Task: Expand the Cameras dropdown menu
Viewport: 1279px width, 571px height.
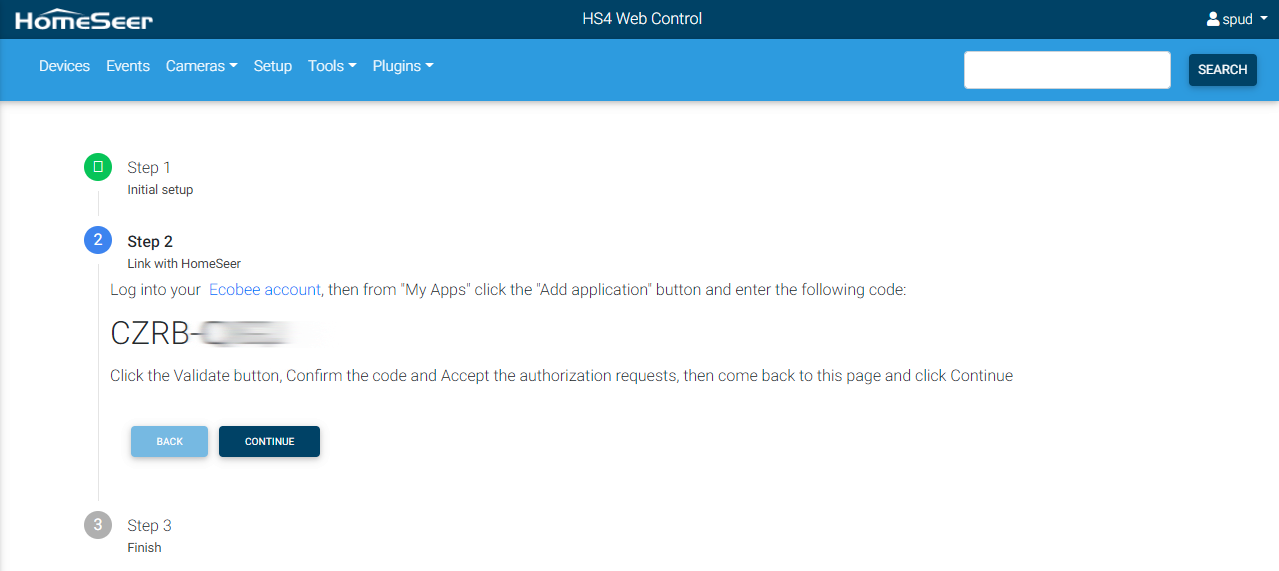Action: pyautogui.click(x=201, y=66)
